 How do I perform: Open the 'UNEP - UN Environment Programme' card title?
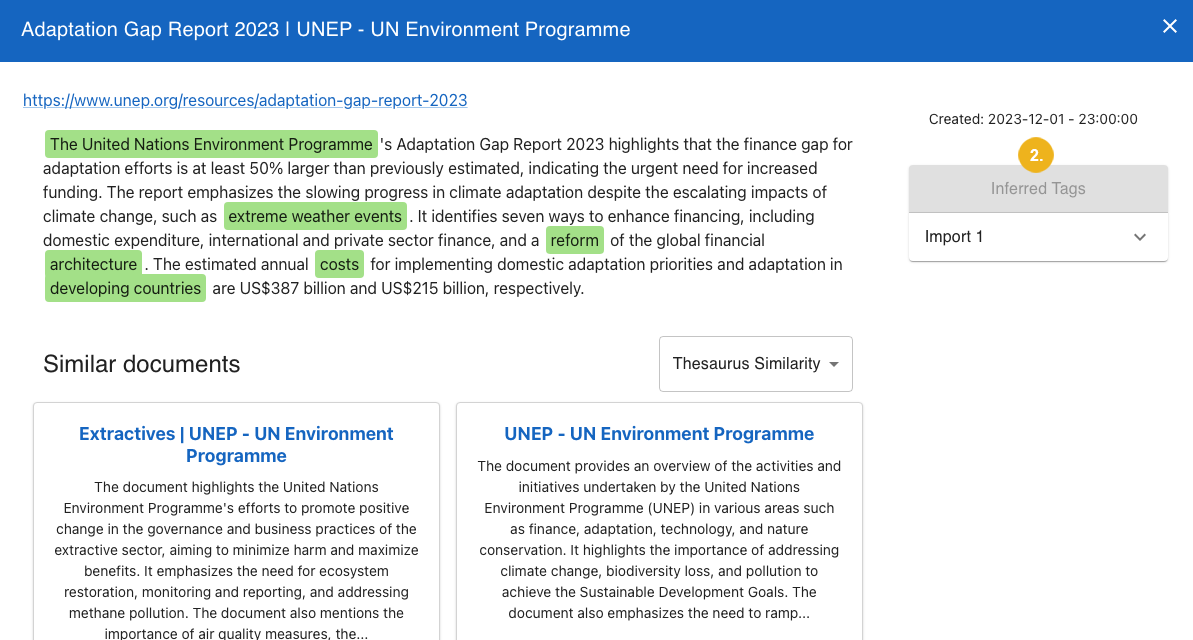pos(659,434)
